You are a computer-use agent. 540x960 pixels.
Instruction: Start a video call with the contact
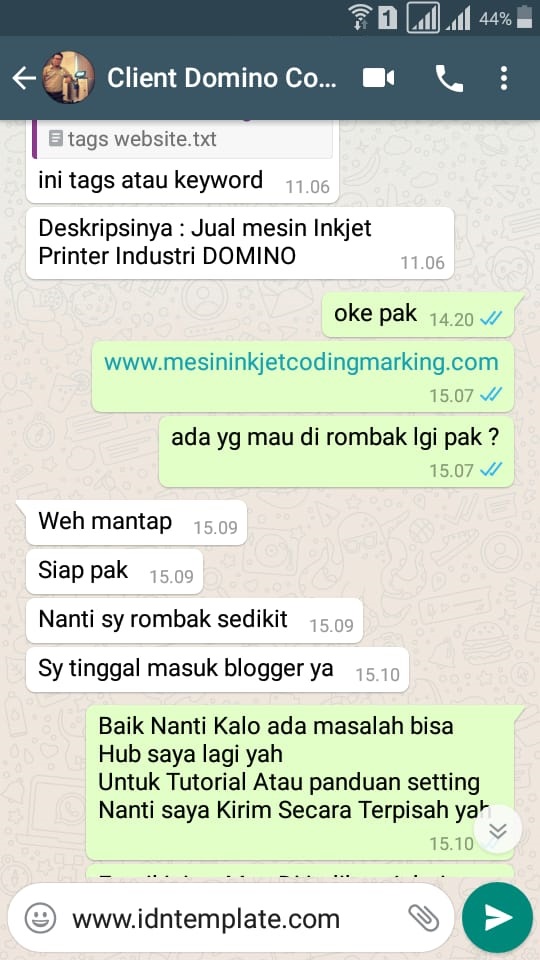[x=378, y=78]
